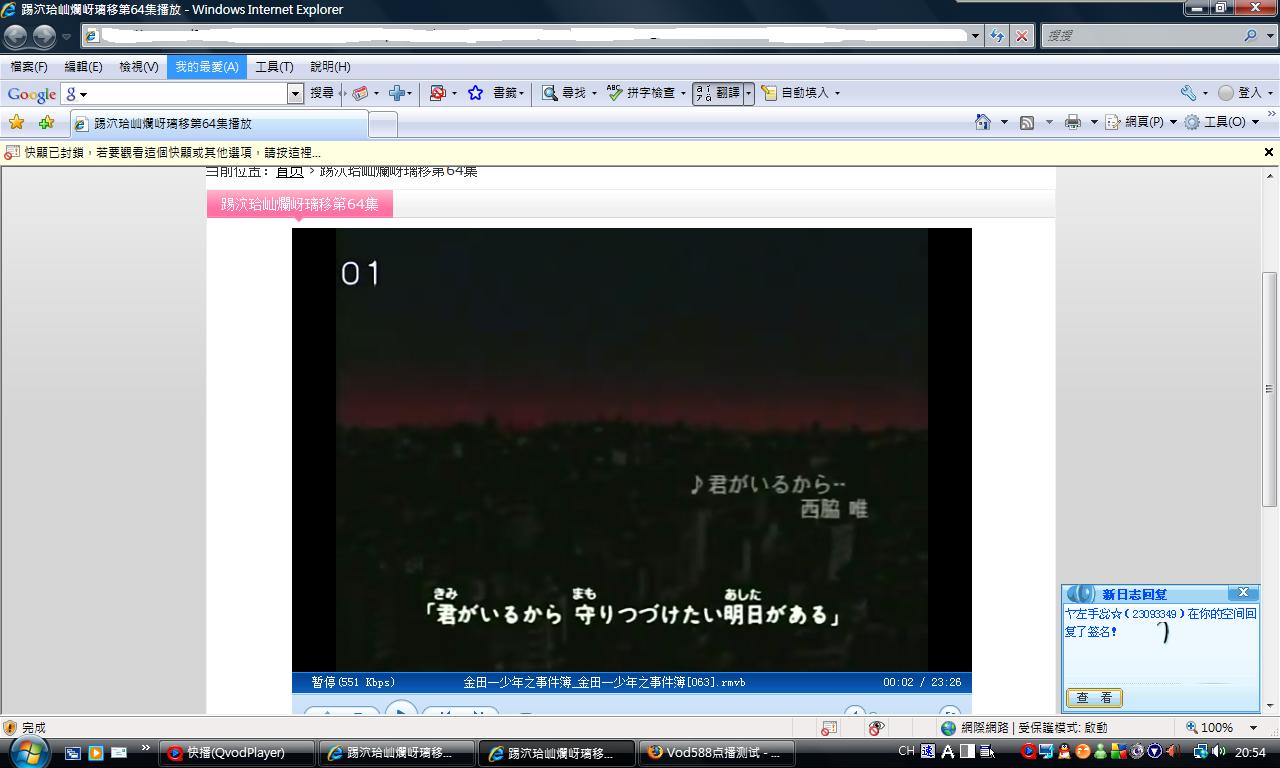This screenshot has width=1280, height=768.
Task: Click the volume speaker tray icon
Action: [1219, 752]
